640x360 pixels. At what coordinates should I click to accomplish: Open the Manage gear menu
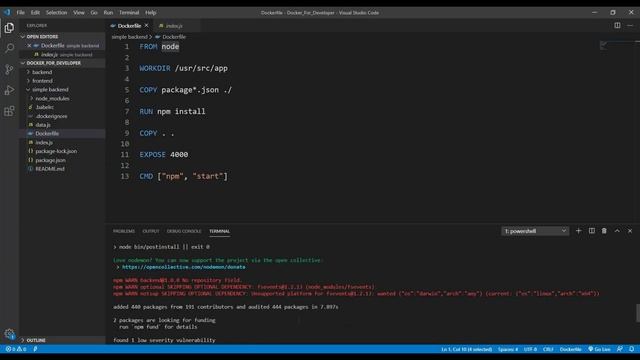tap(9, 334)
